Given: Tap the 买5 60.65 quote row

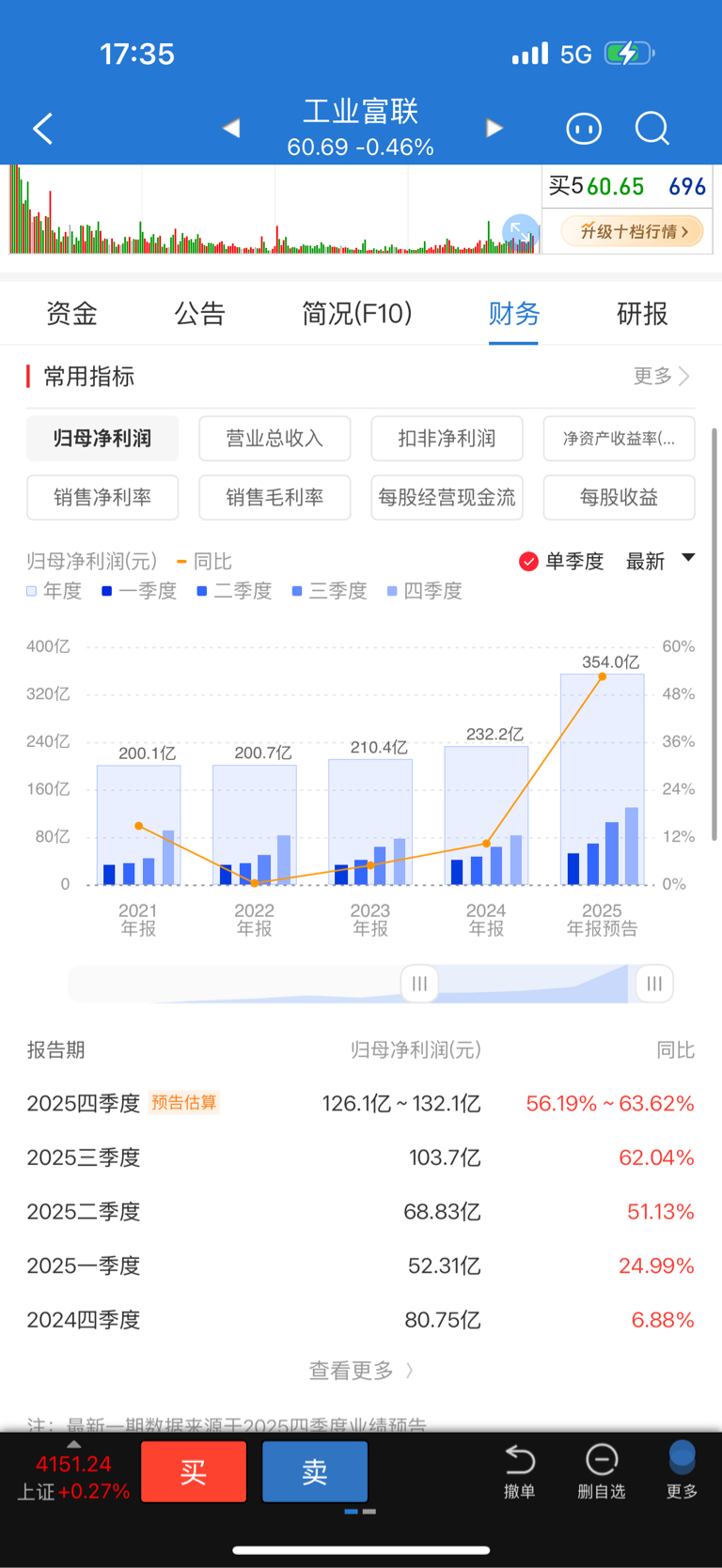Looking at the screenshot, I should click(627, 186).
